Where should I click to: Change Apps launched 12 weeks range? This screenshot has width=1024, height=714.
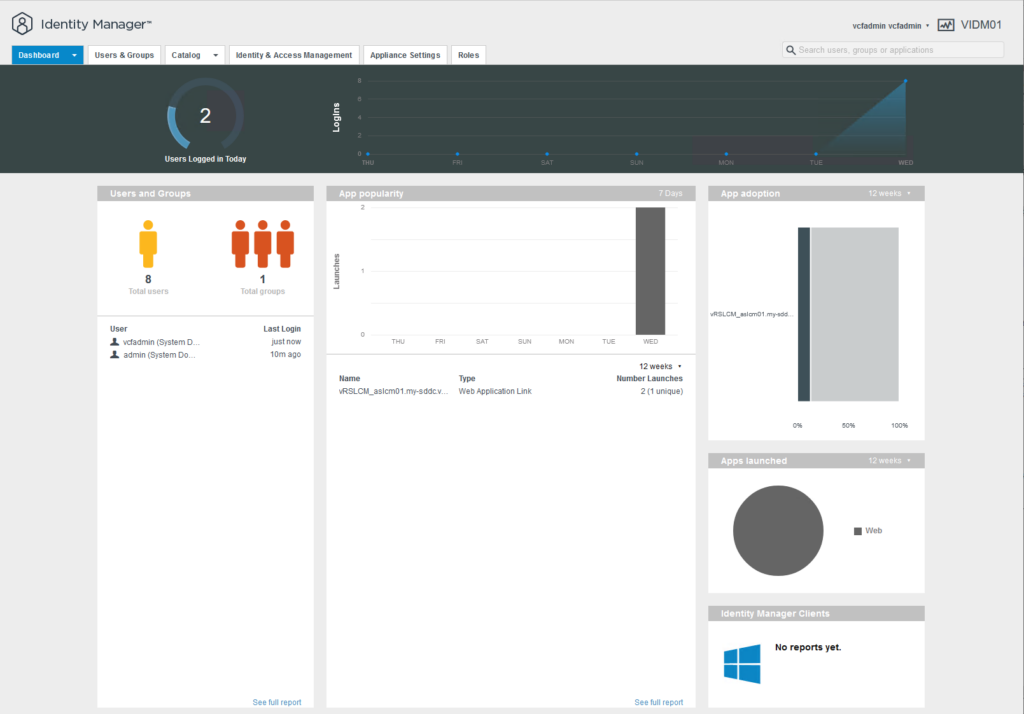tap(889, 461)
